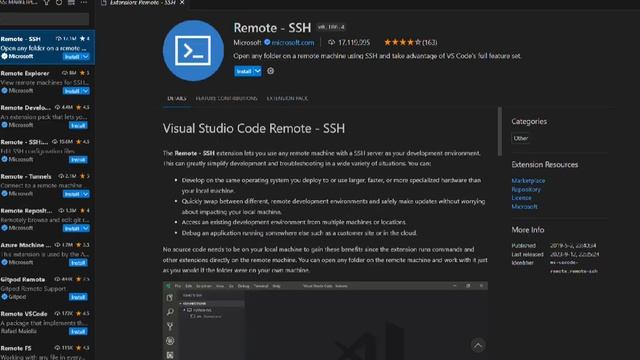The width and height of the screenshot is (640, 360).
Task: Click the Remote VSCode star rating icon
Action: coord(78,313)
